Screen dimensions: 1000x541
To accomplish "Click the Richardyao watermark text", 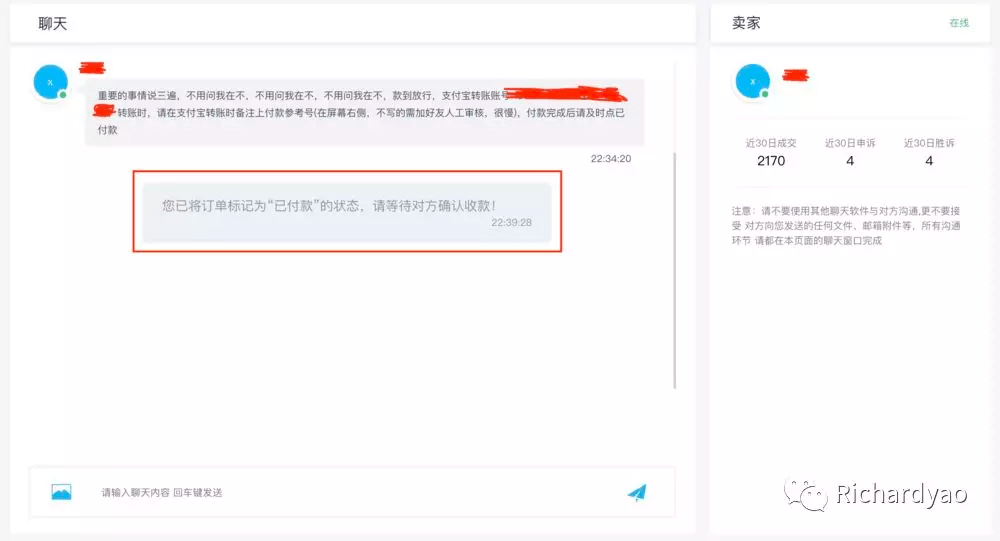I will click(901, 495).
